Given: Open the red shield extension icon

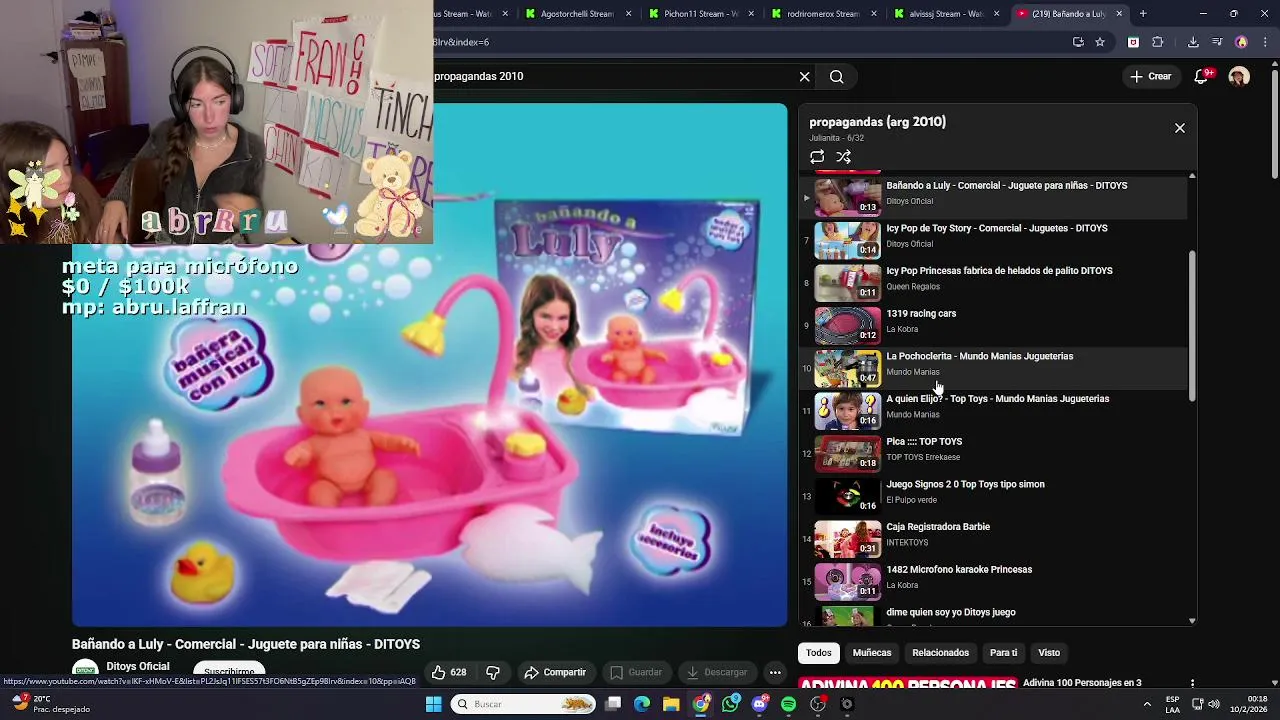Looking at the screenshot, I should [x=1133, y=42].
